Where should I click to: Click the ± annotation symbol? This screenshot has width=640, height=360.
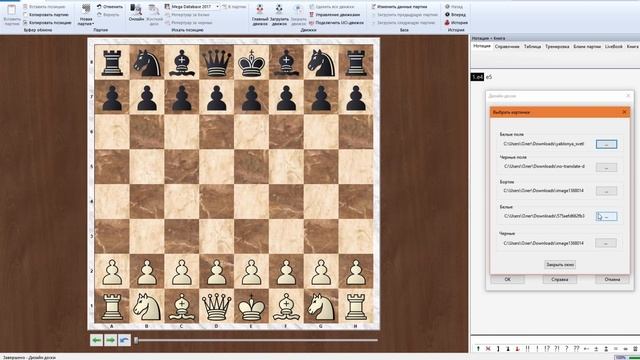(596, 349)
